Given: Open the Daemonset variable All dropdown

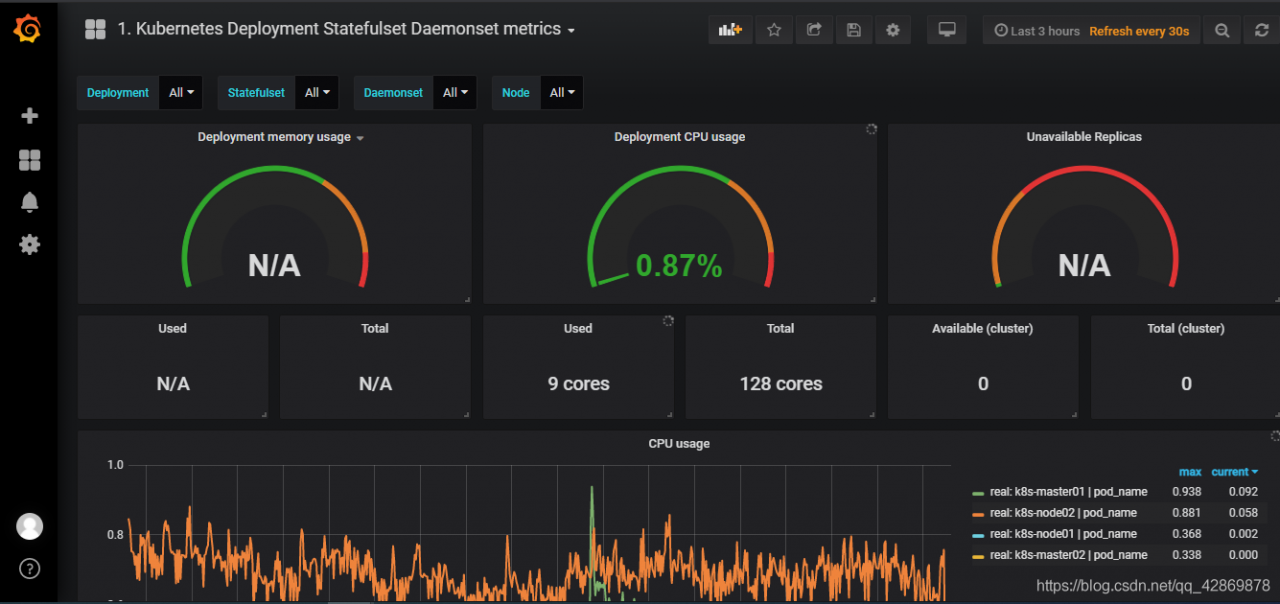Looking at the screenshot, I should [x=455, y=93].
